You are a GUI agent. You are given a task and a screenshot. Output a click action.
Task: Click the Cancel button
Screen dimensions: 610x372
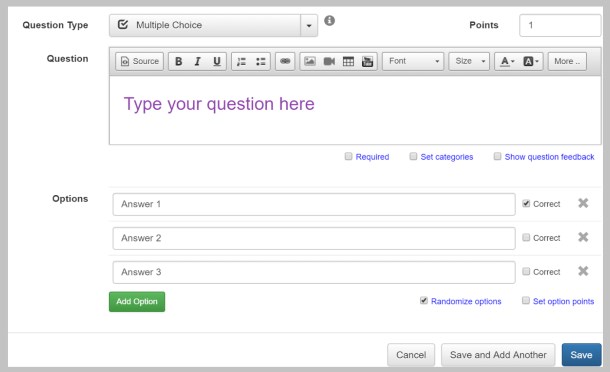tap(411, 355)
